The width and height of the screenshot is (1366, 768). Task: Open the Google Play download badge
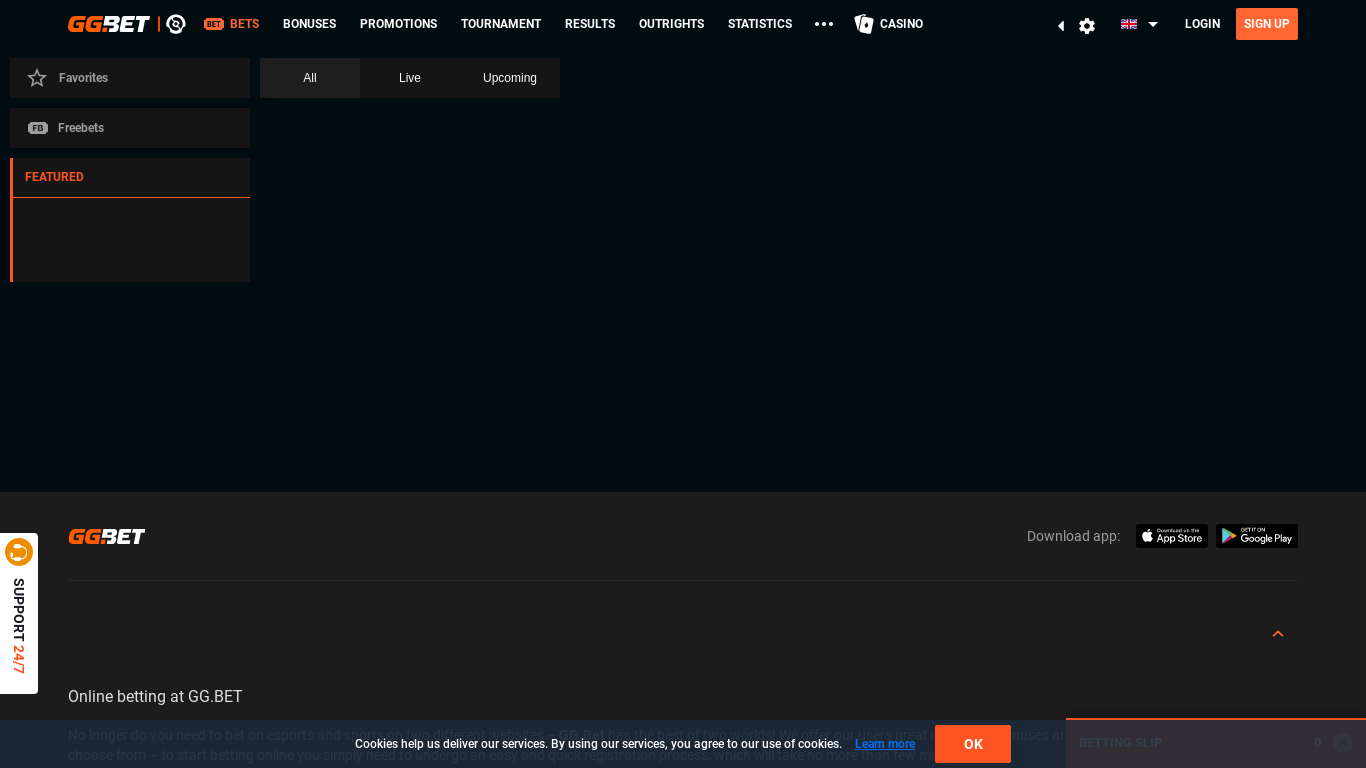[x=1257, y=536]
